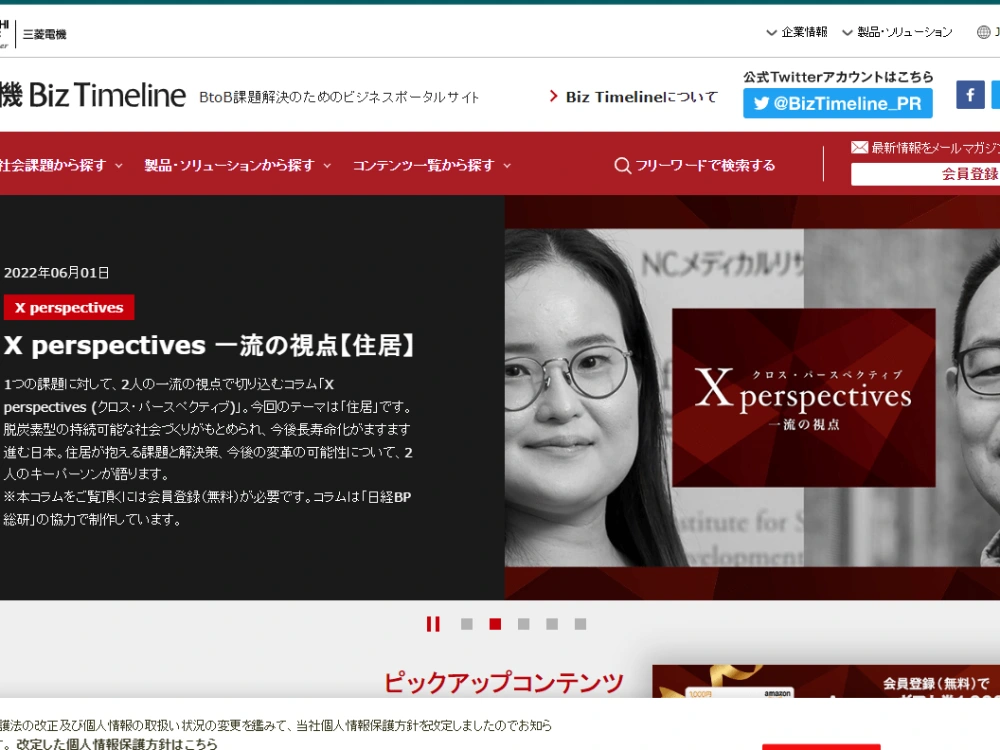Click the magnifier search icon

(x=622, y=166)
